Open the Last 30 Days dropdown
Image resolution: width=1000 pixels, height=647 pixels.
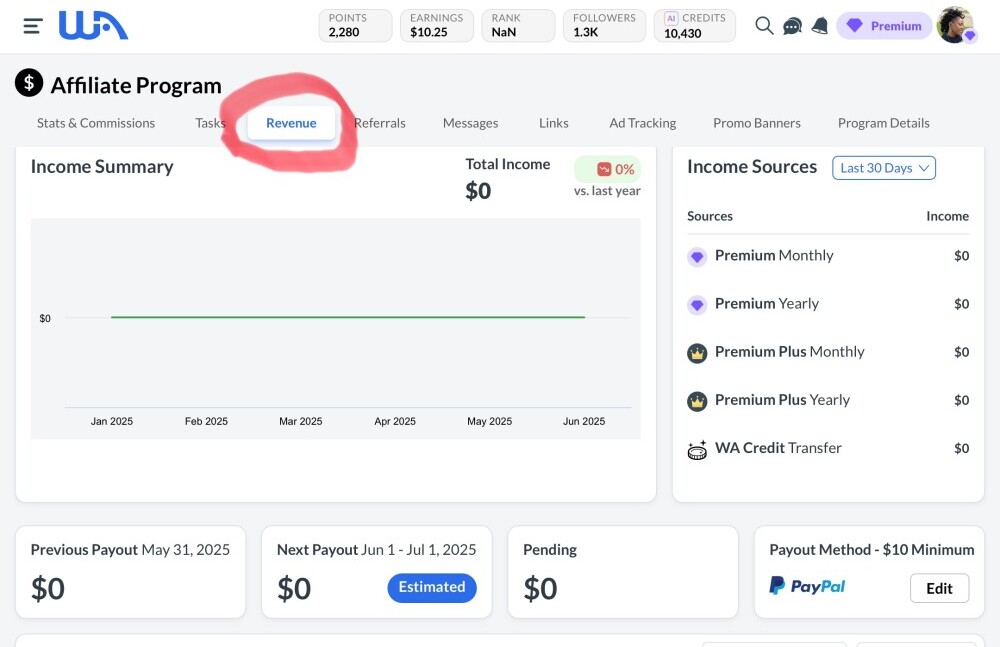click(x=884, y=168)
